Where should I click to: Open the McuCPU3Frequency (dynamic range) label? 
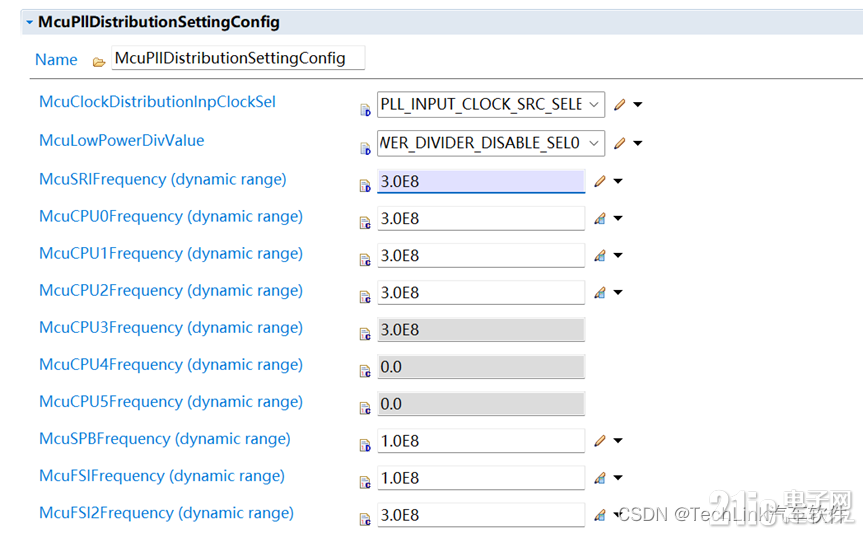[171, 327]
